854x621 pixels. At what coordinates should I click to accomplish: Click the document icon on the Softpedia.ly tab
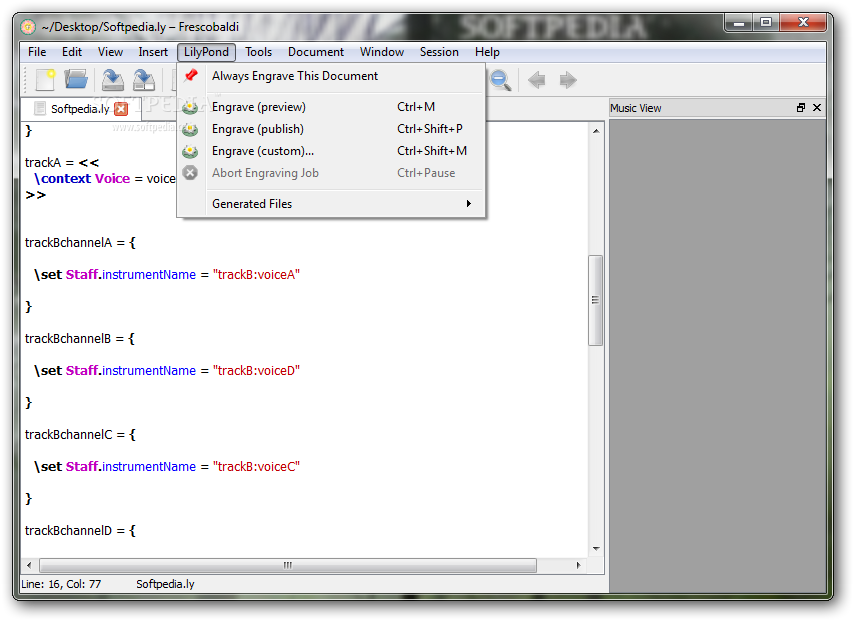[40, 108]
